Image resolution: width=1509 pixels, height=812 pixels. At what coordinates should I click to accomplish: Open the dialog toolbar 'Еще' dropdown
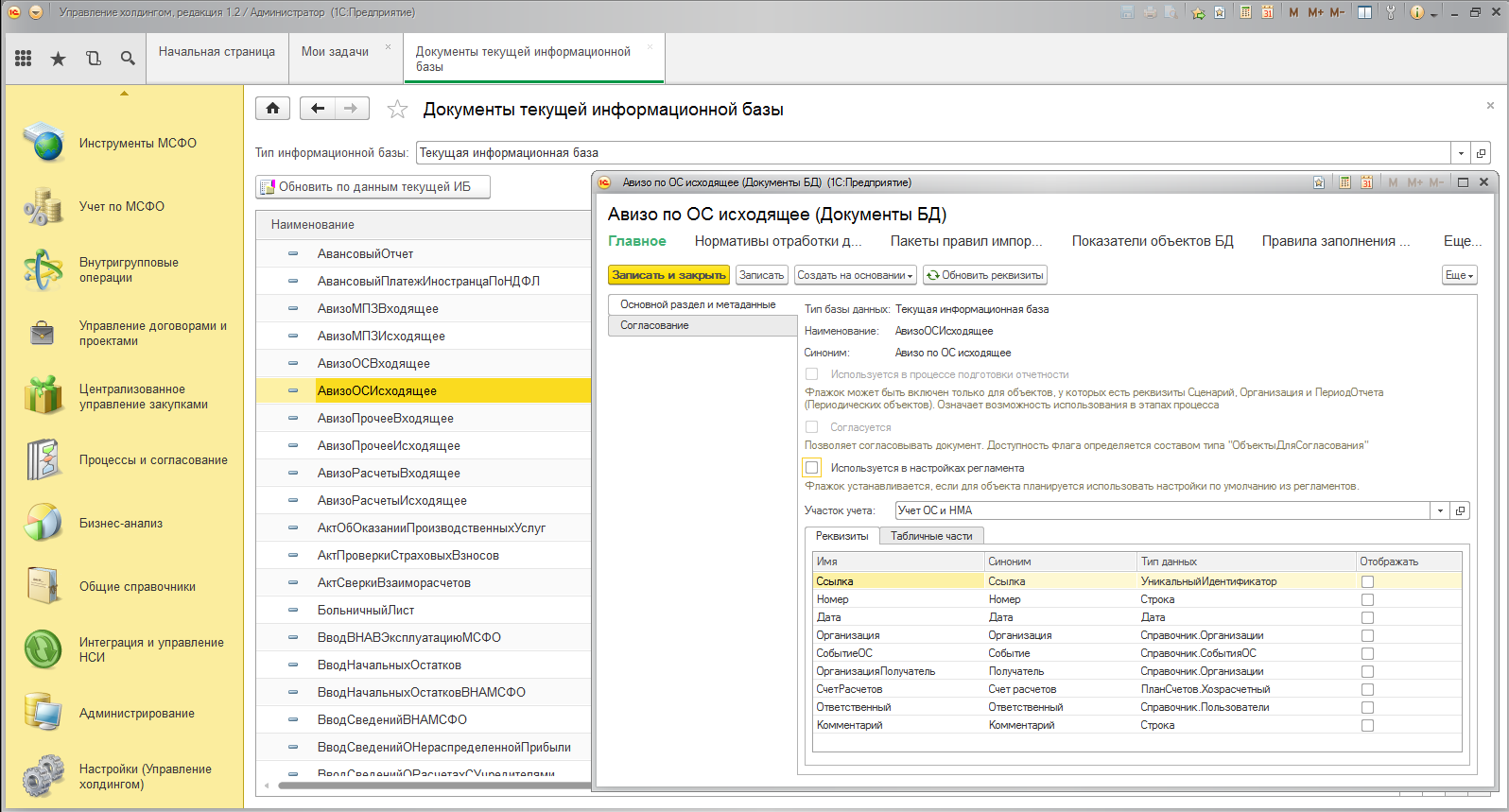1459,275
